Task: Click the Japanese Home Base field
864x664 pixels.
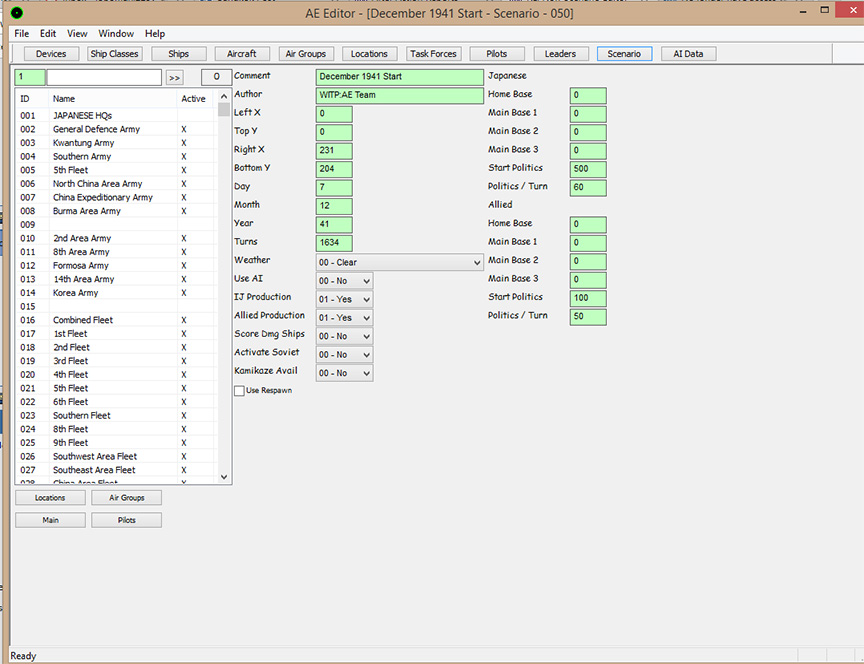Action: [x=588, y=95]
